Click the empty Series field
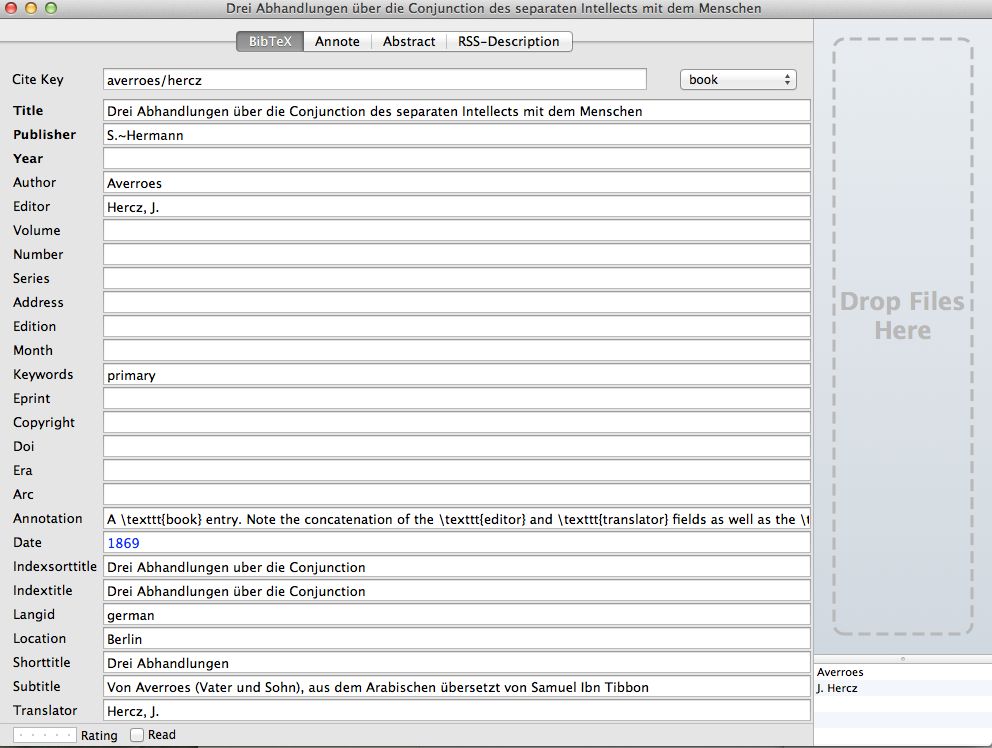The height and width of the screenshot is (748, 992). [457, 279]
